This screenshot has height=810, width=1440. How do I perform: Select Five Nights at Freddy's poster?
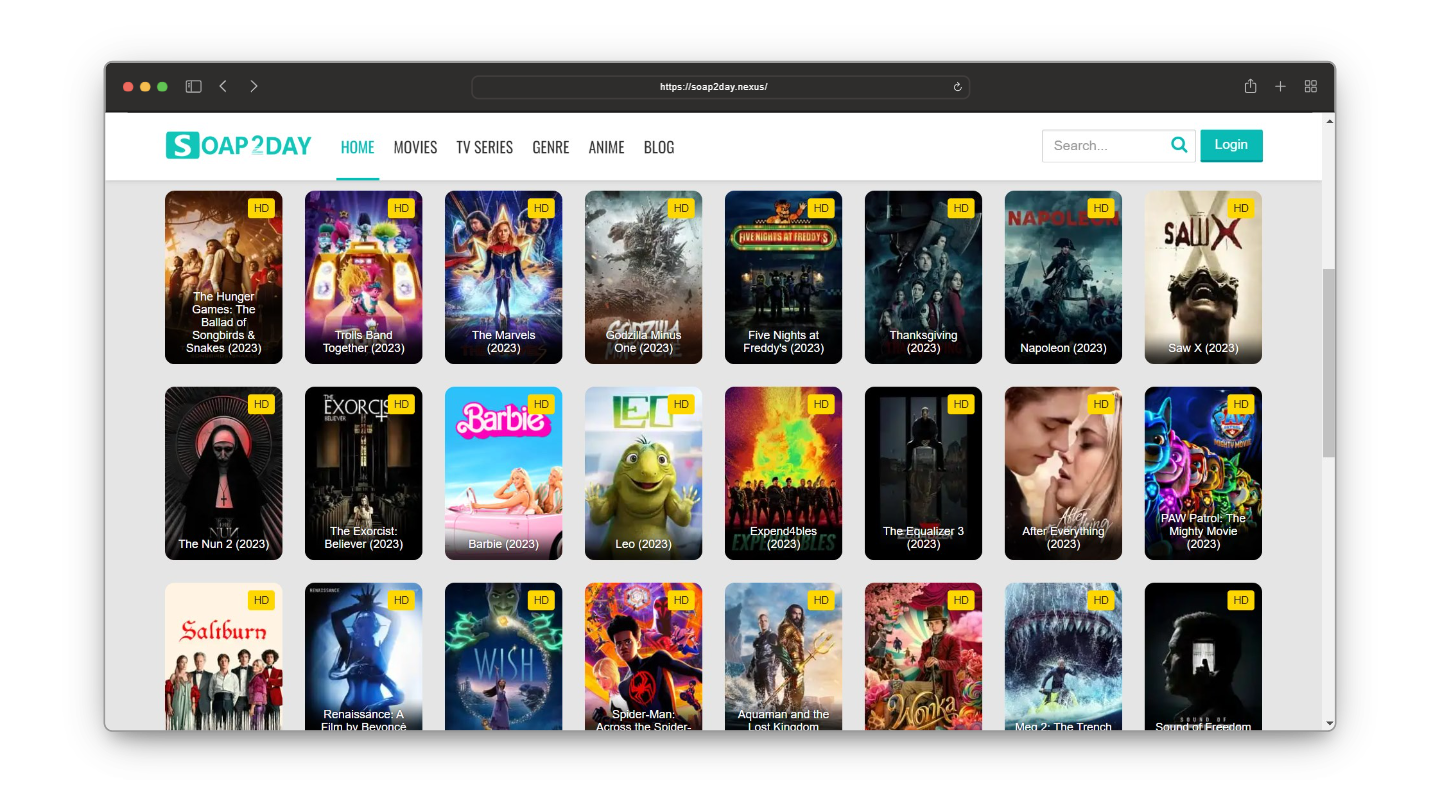click(x=784, y=277)
